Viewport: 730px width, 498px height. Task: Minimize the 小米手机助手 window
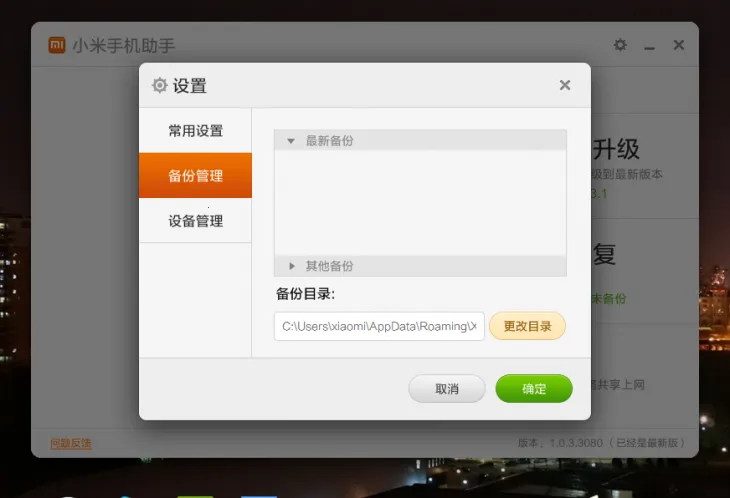(x=649, y=46)
